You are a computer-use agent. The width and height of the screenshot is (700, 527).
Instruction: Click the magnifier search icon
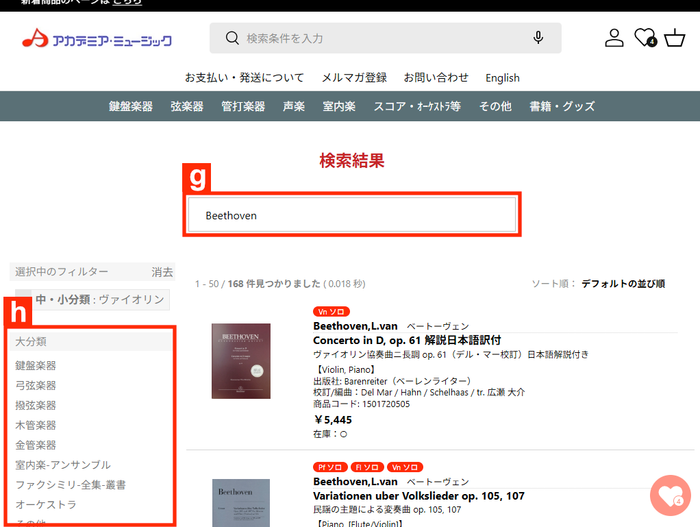[x=232, y=38]
